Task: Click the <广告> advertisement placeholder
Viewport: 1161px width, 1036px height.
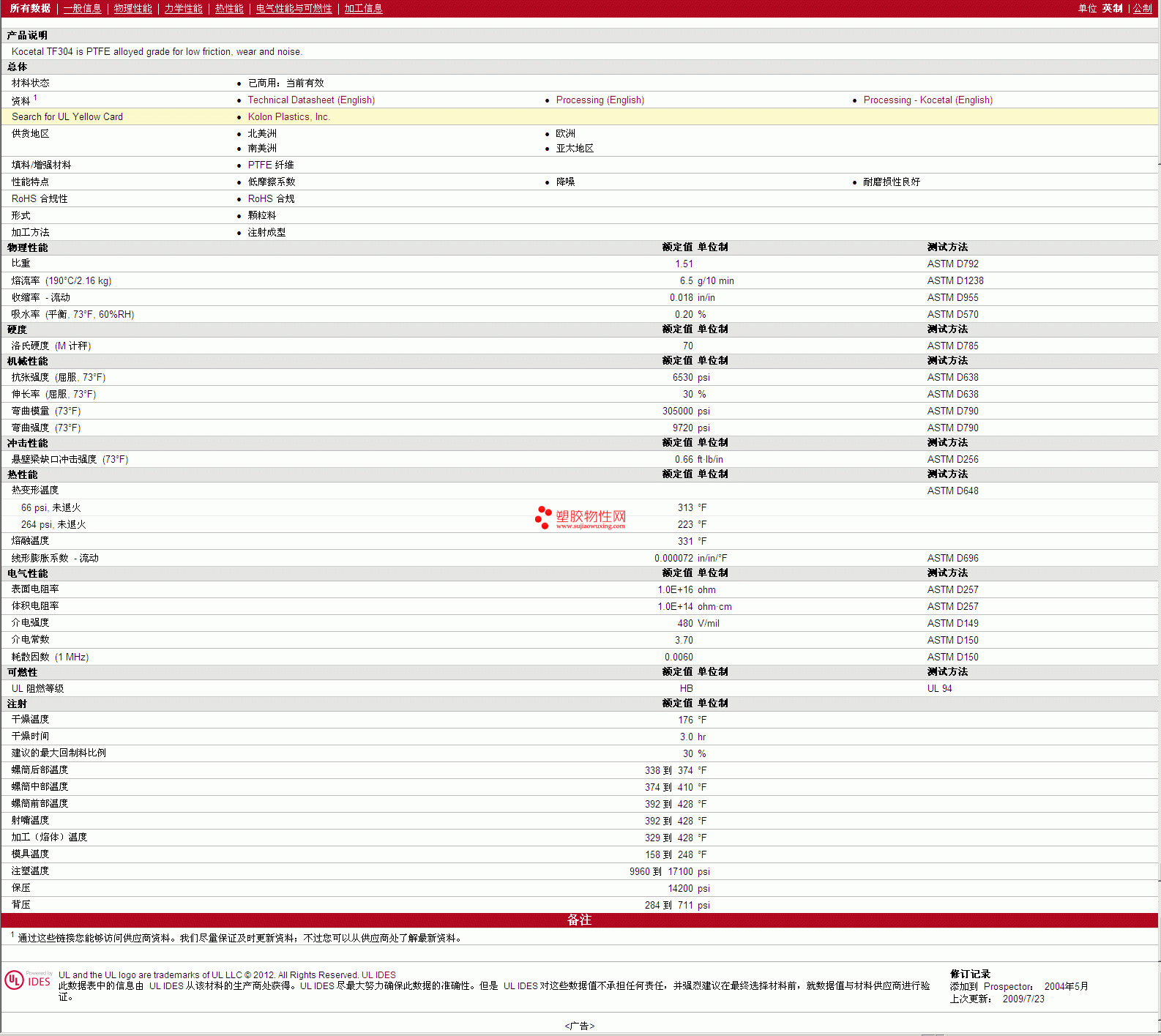Action: [x=579, y=1026]
